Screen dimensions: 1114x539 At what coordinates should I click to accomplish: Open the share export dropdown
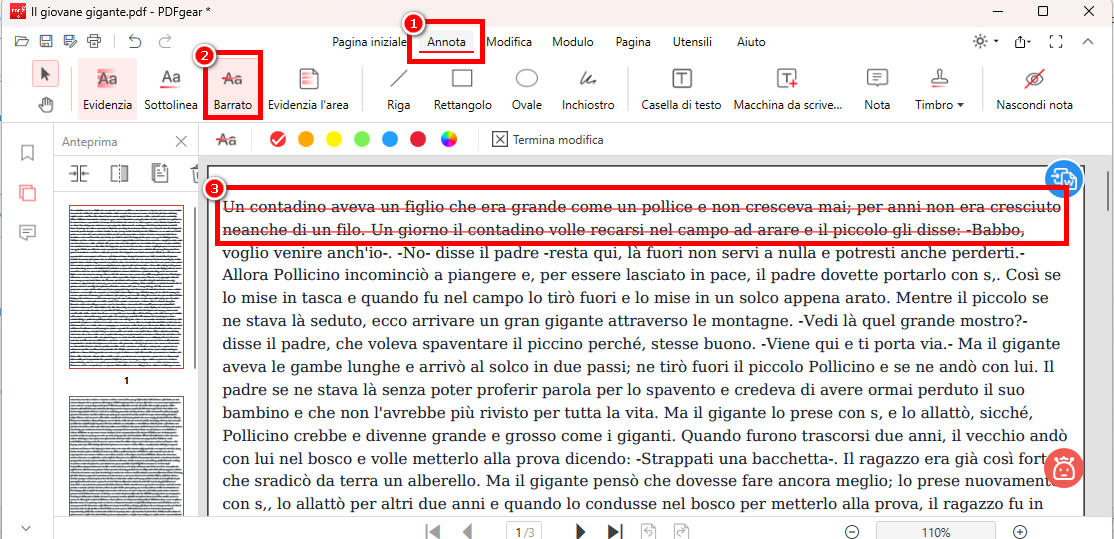tap(1024, 41)
